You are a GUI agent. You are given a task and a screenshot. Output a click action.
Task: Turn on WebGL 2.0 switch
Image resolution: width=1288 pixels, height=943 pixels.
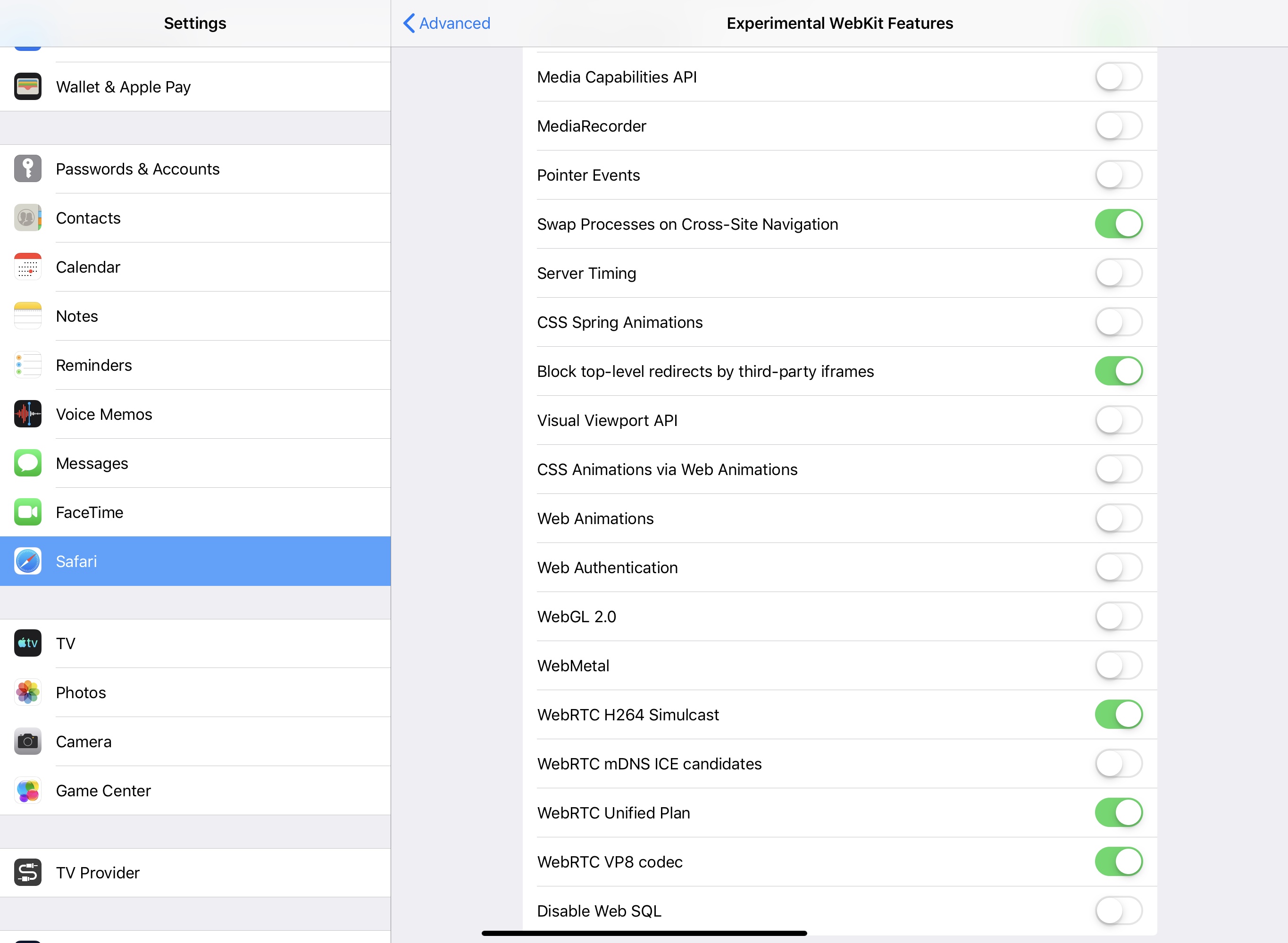tap(1118, 617)
